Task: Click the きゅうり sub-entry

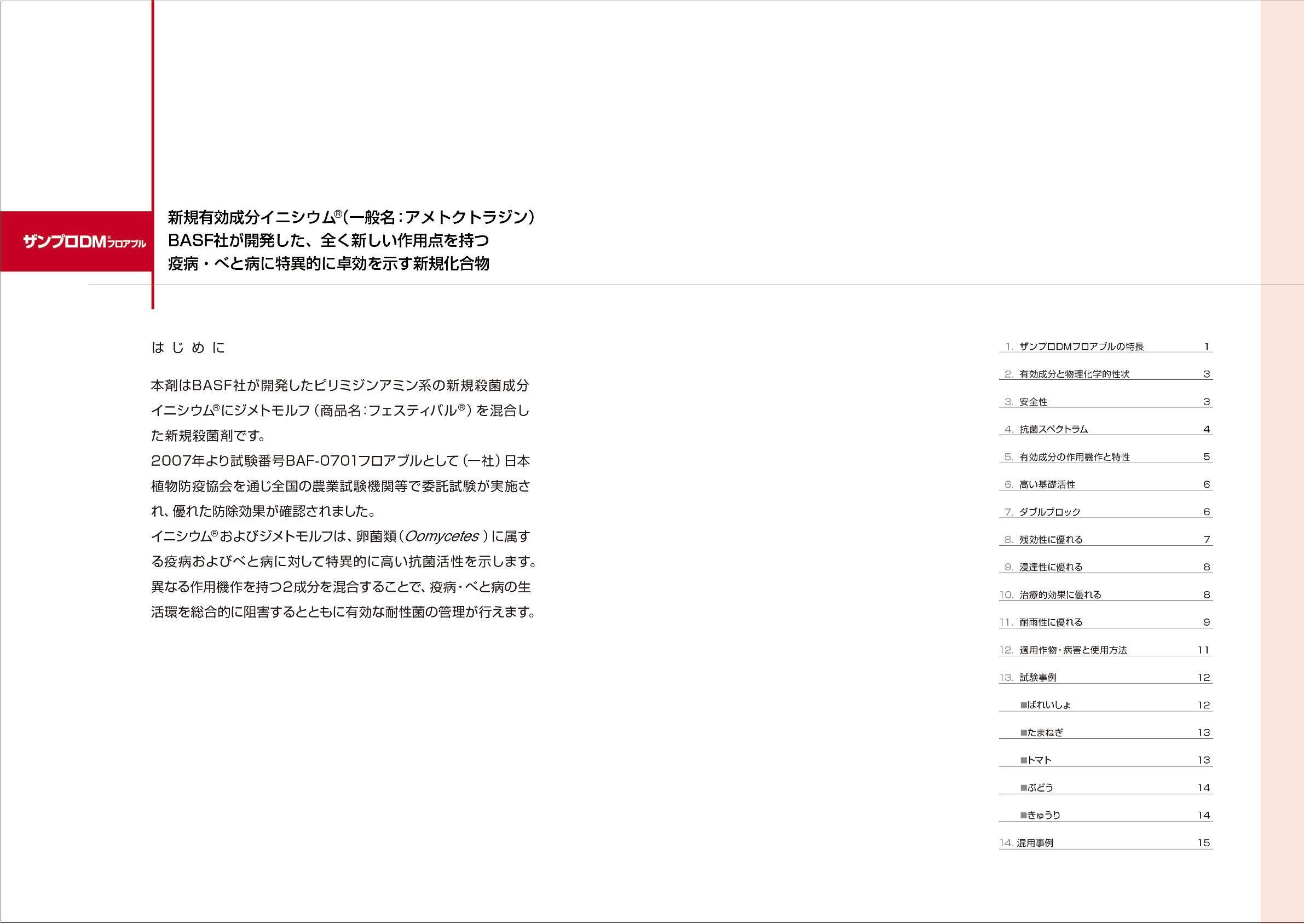Action: click(1040, 815)
